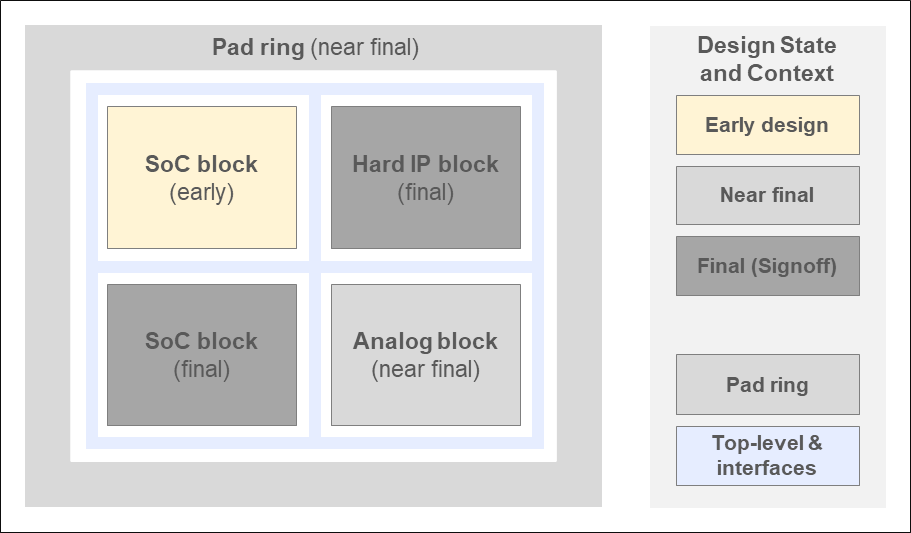Click the "(early)" text in SoC block
Viewport: 911px width, 533px height.
pyautogui.click(x=202, y=192)
